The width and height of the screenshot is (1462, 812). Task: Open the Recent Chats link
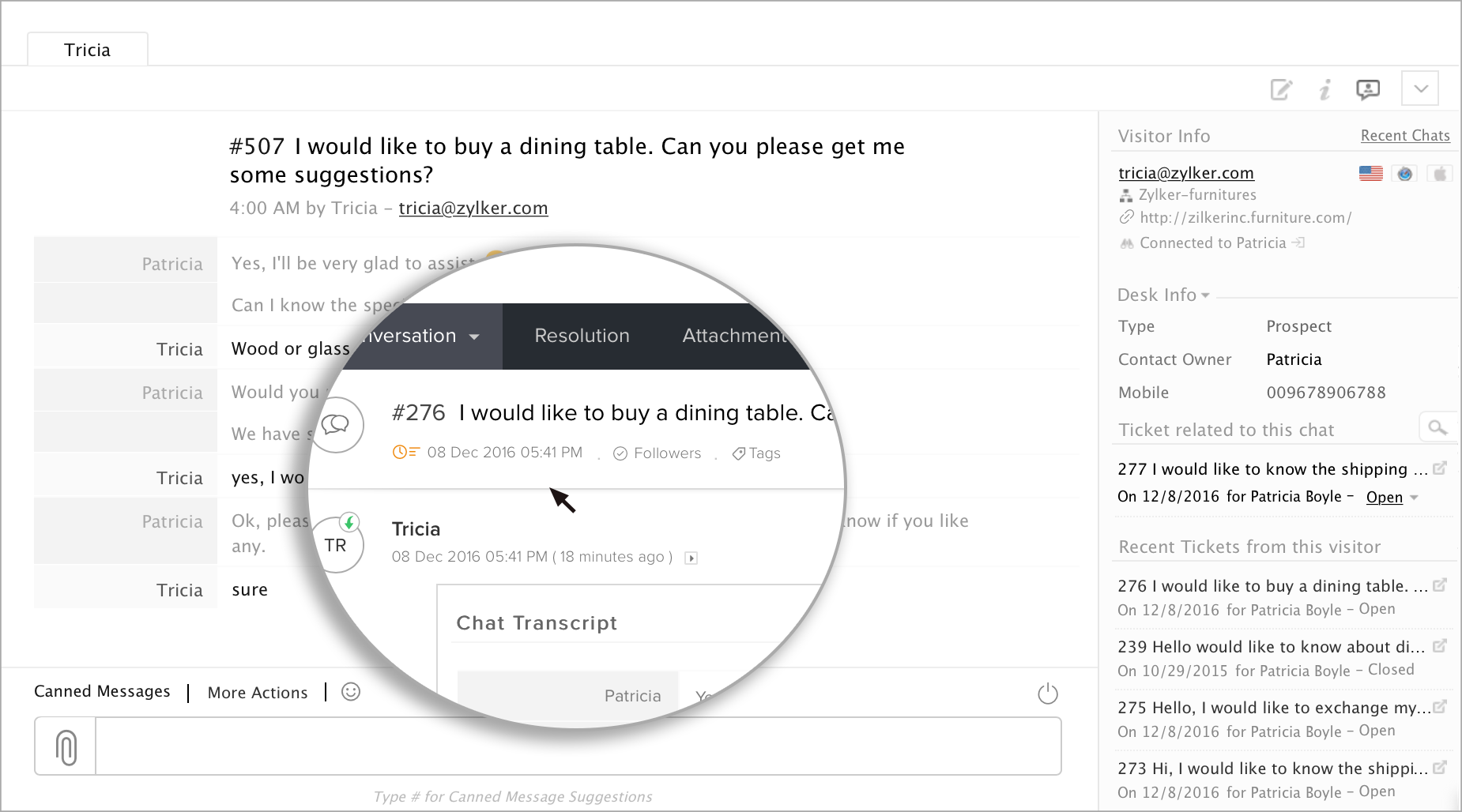tap(1405, 136)
